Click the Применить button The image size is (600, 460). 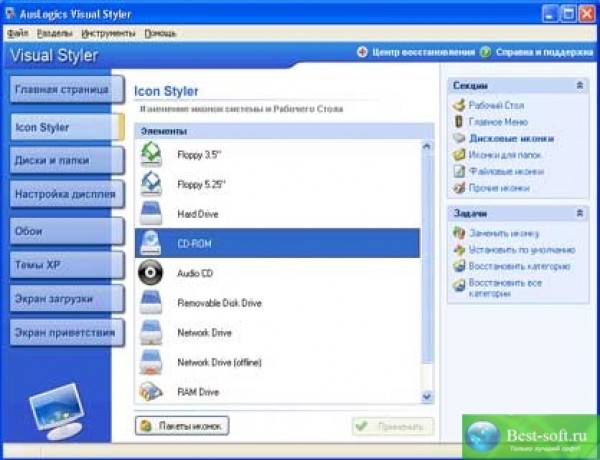[x=393, y=426]
